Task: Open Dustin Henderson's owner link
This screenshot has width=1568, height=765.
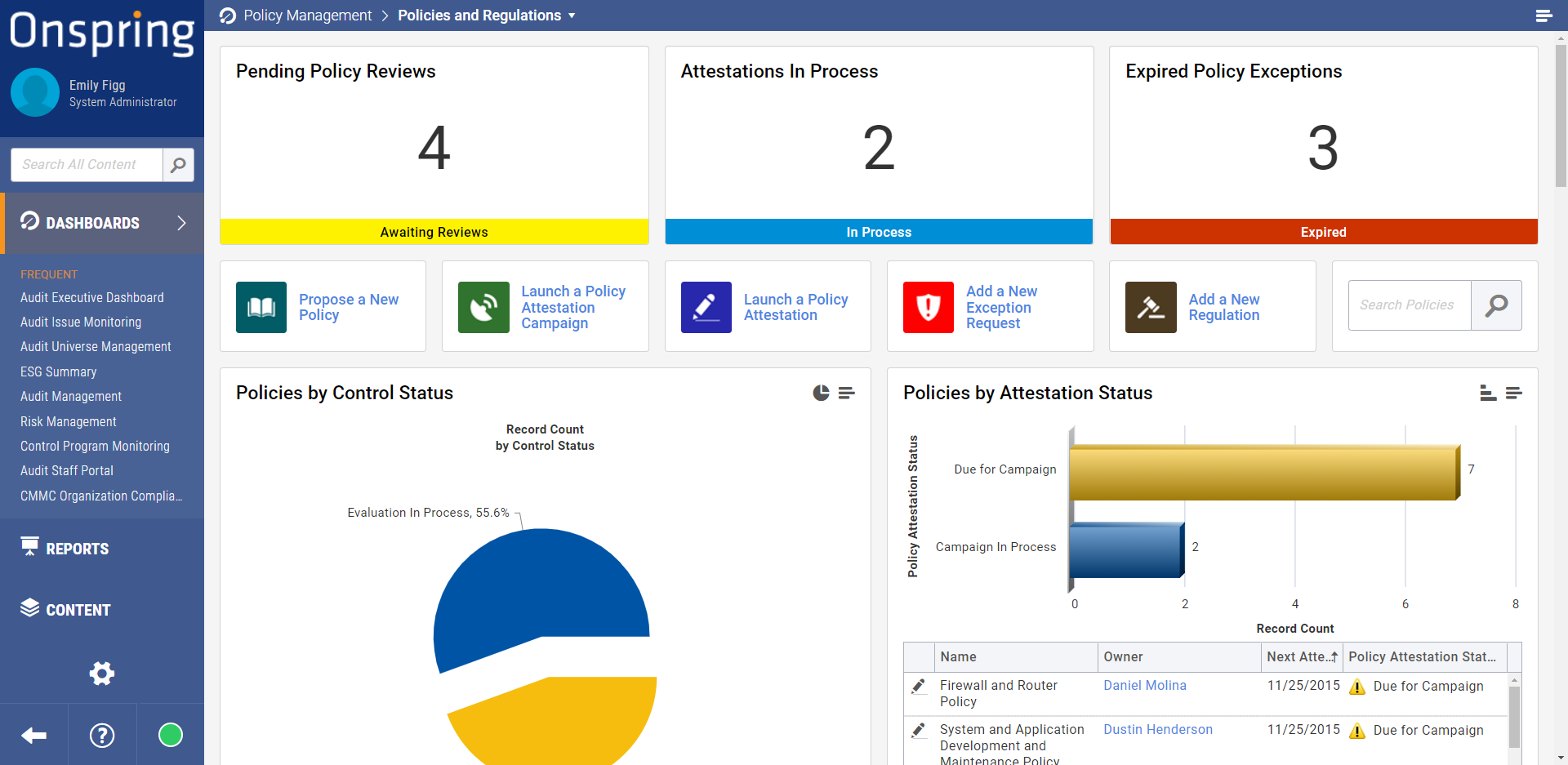Action: pyautogui.click(x=1157, y=729)
